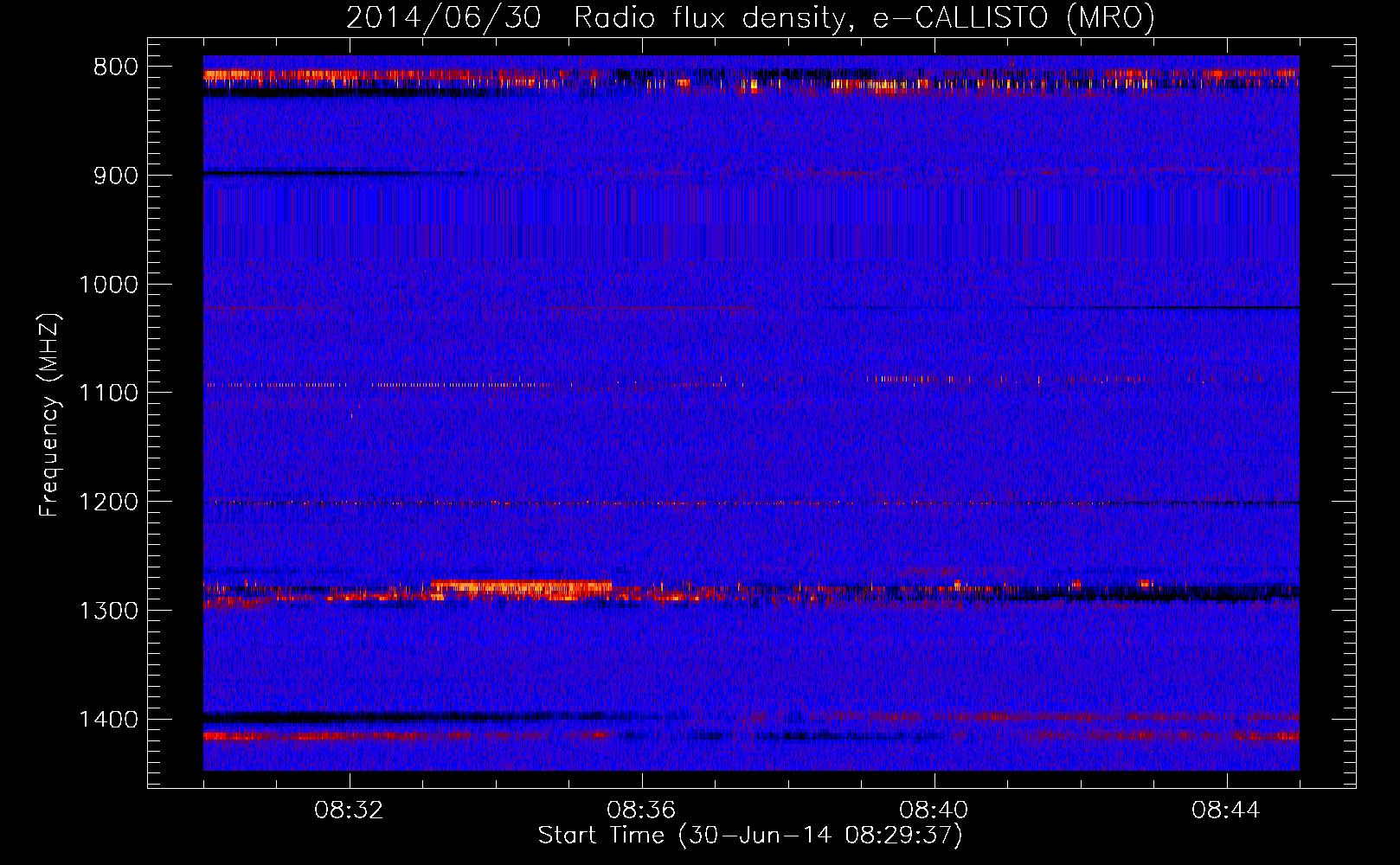The width and height of the screenshot is (1400, 865).
Task: Click the 08:44 time tick label
Action: click(1226, 811)
